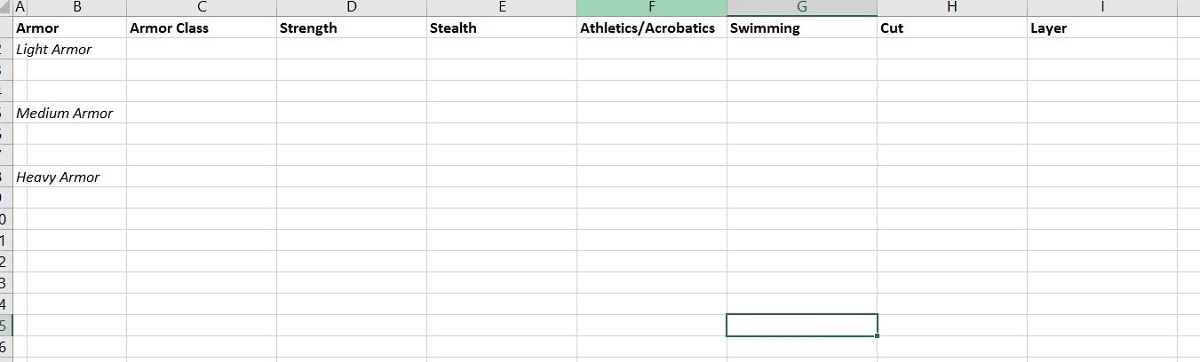Click the Light Armor cell
Image resolution: width=1200 pixels, height=362 pixels.
70,49
